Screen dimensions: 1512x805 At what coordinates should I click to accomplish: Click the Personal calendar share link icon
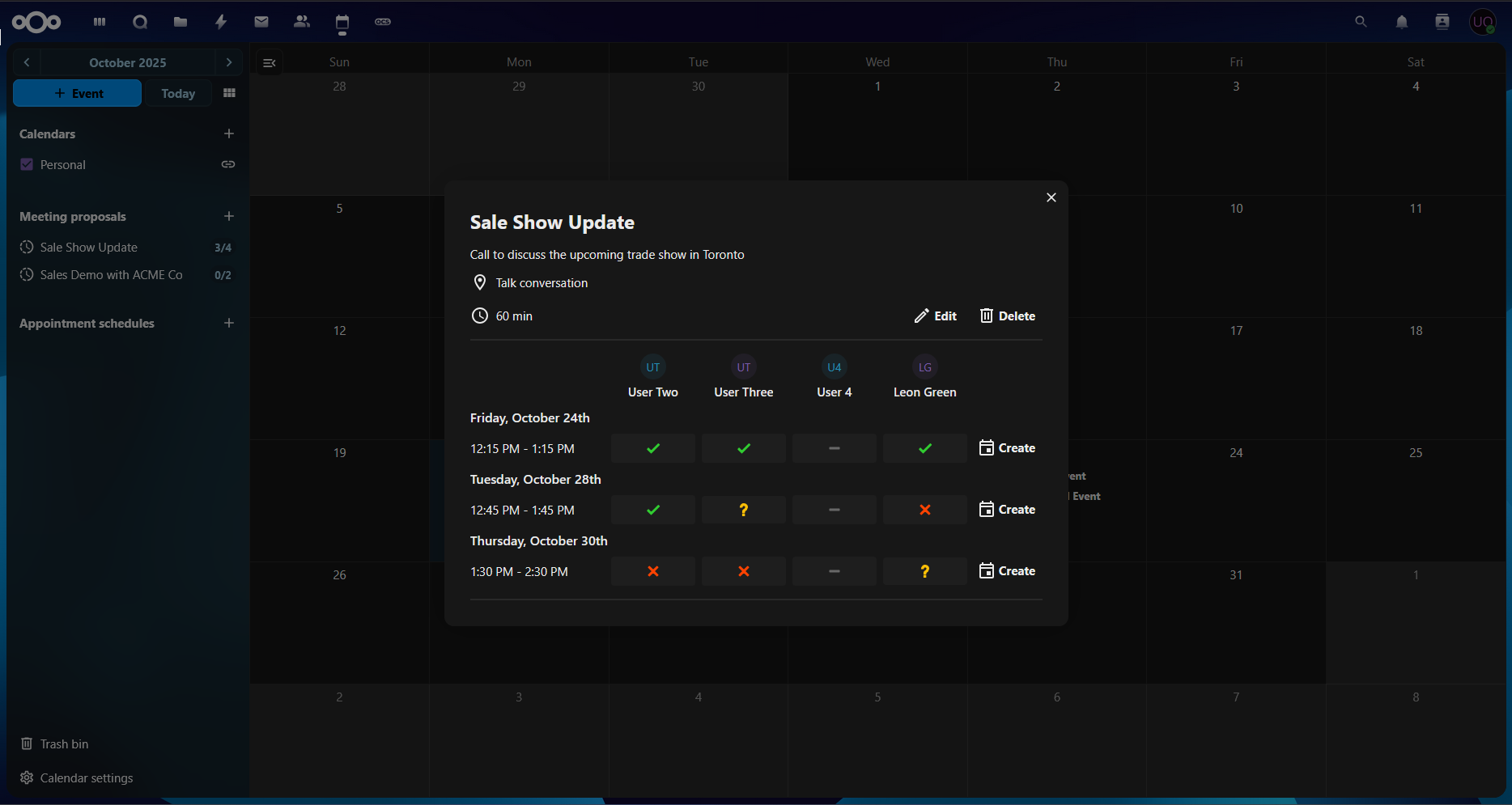(228, 164)
